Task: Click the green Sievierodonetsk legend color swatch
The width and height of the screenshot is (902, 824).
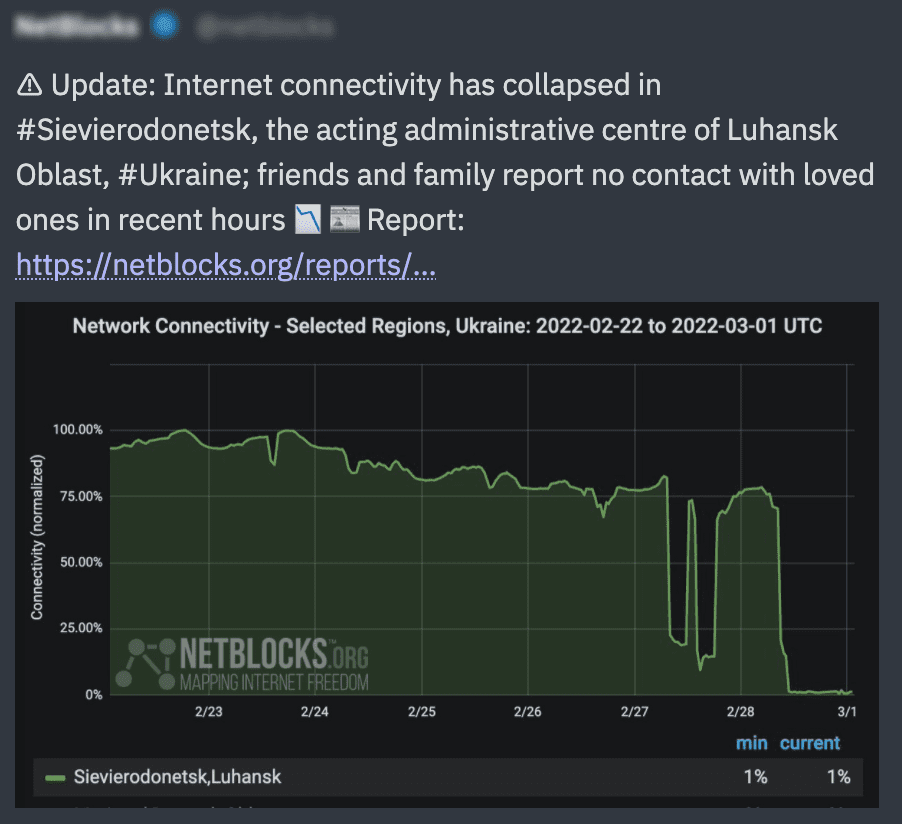Action: [55, 778]
